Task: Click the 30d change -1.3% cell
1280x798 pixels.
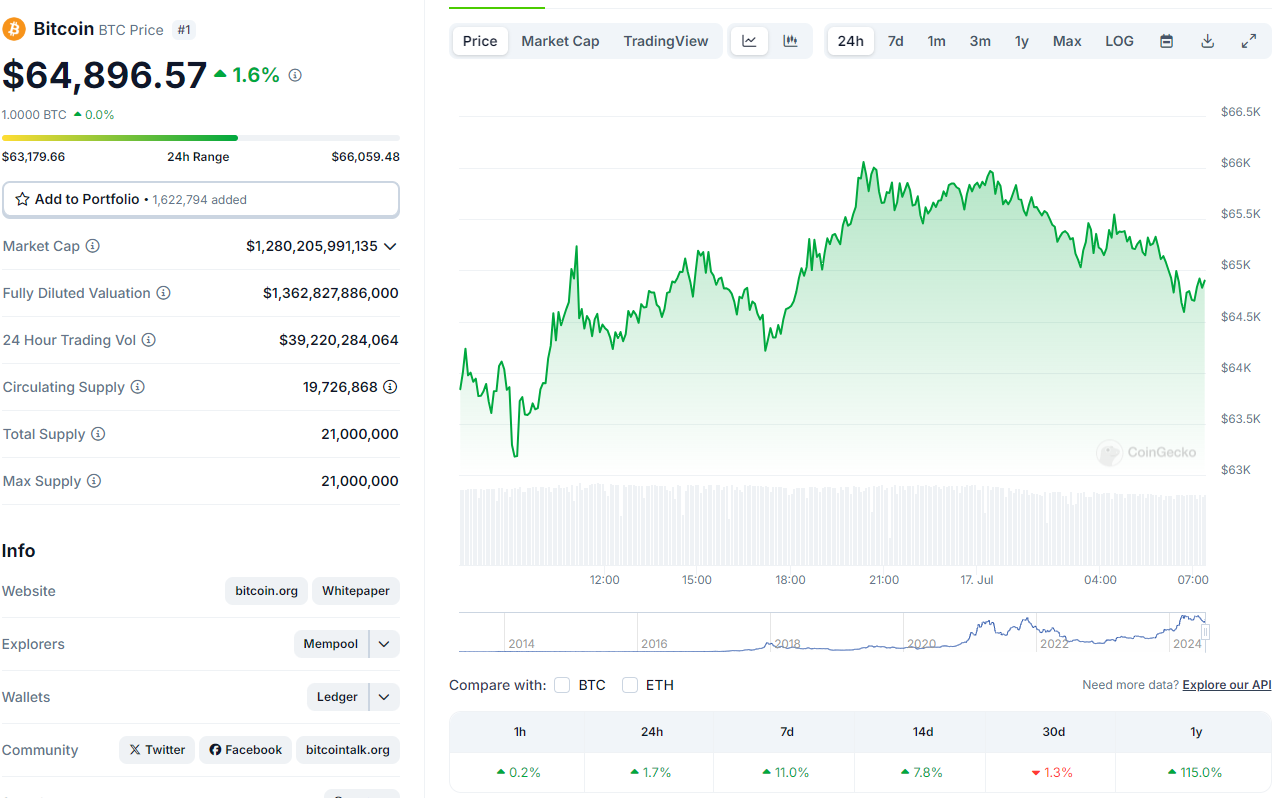Action: 1054,772
